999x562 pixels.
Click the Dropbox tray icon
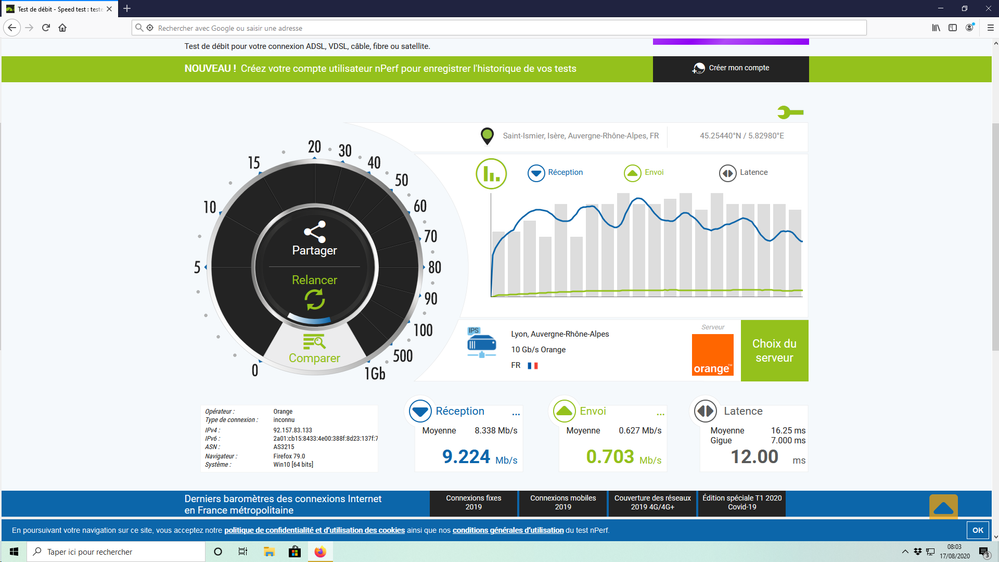pos(917,552)
